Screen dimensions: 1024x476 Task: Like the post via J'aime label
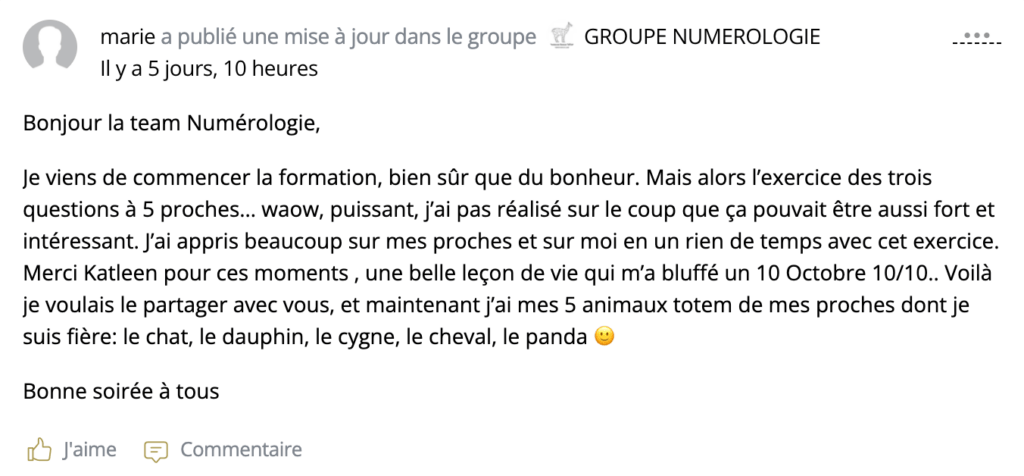pyautogui.click(x=89, y=450)
